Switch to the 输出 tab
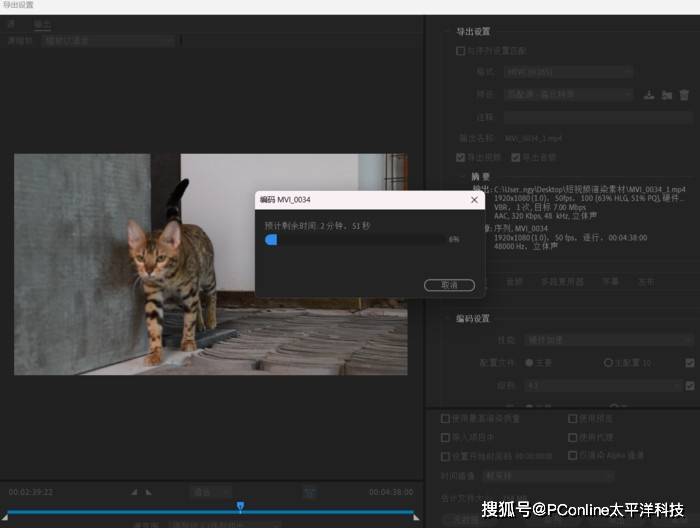 tap(42, 24)
